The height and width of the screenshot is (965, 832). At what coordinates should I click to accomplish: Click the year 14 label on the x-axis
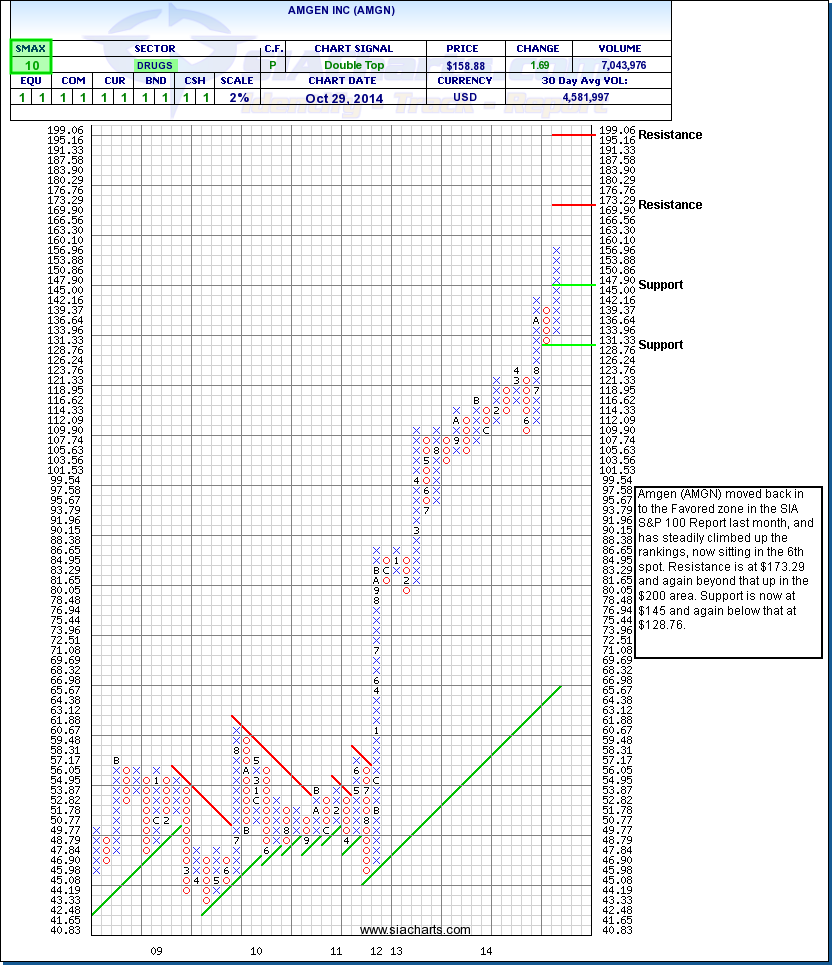pos(485,950)
